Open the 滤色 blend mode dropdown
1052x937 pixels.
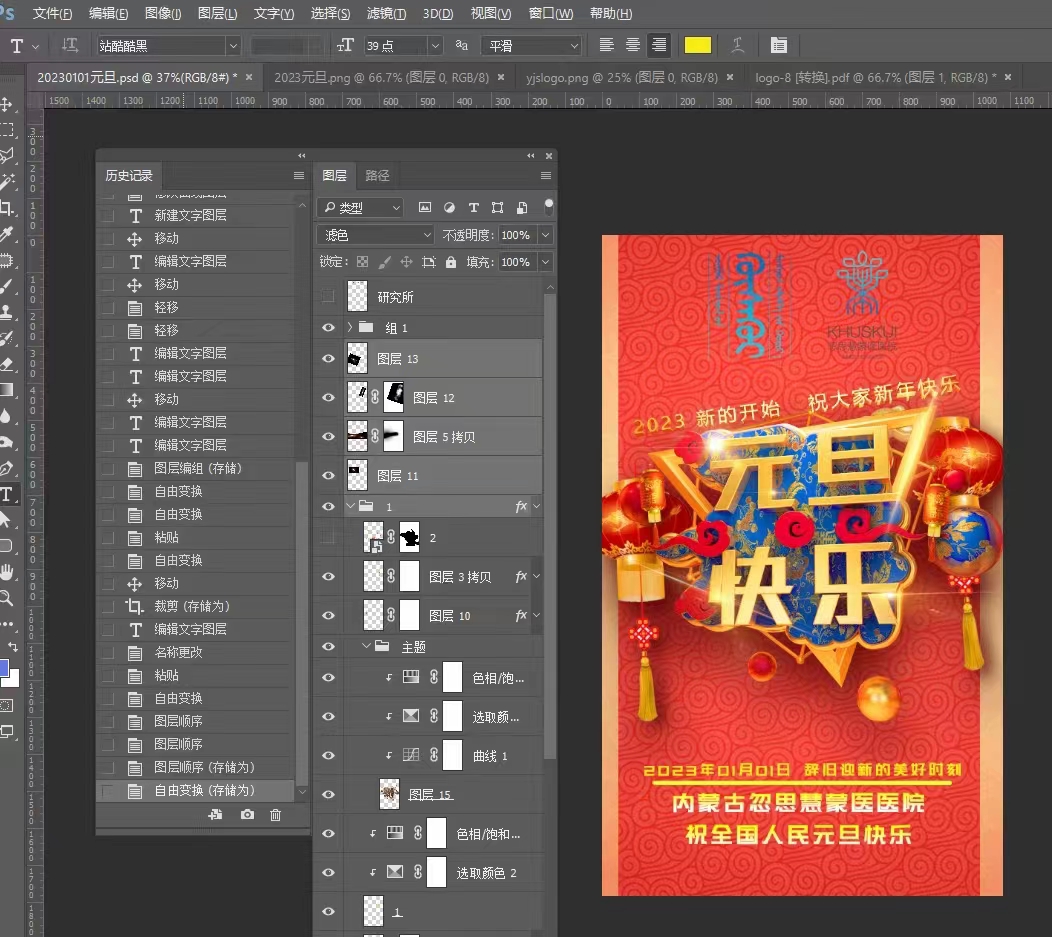375,235
